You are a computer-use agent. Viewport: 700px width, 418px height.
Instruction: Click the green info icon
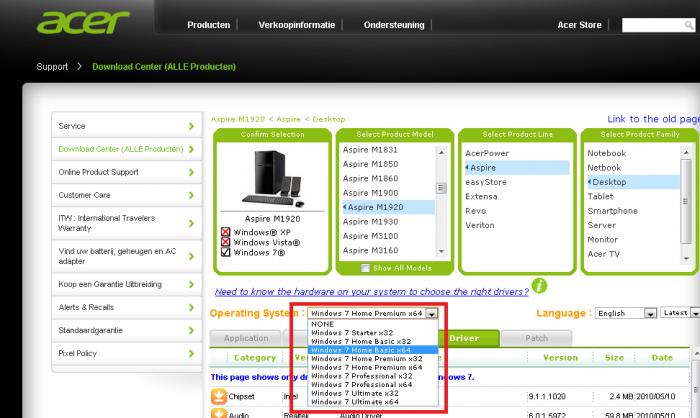pyautogui.click(x=539, y=285)
